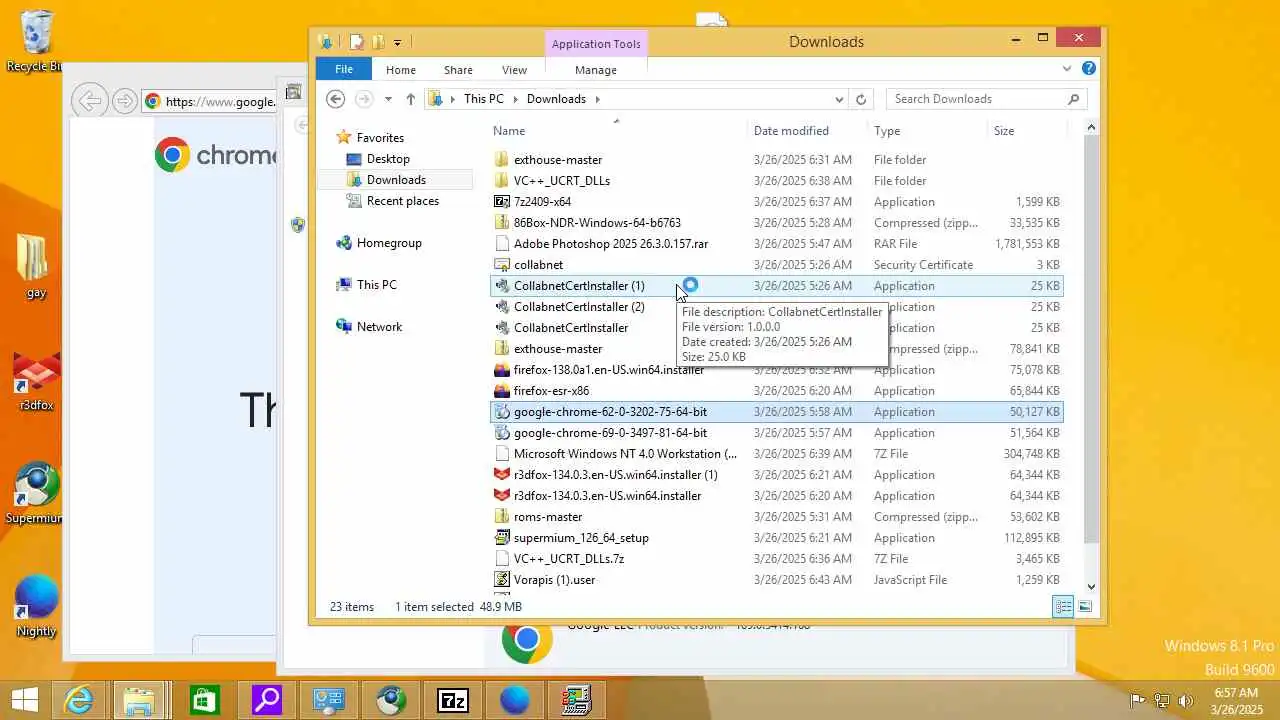The width and height of the screenshot is (1280, 720).
Task: Open the address bar history dropdown
Action: 839,99
